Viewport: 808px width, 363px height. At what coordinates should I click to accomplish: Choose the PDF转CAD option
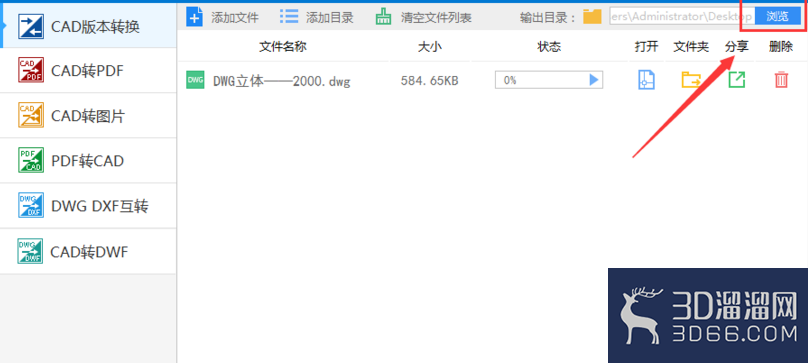(88, 161)
